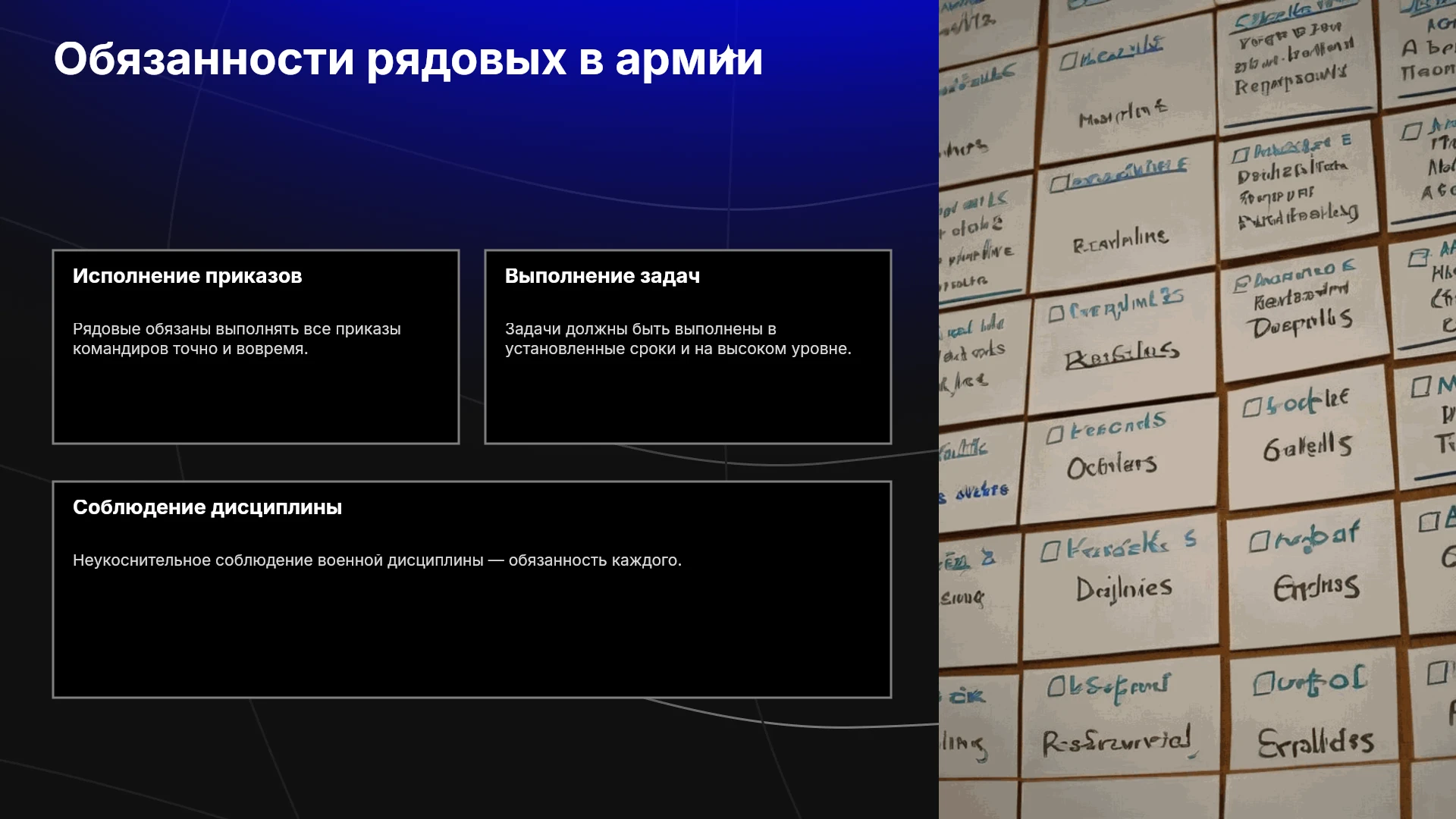Click the military discipline description text
Image resolution: width=1456 pixels, height=819 pixels.
tap(377, 560)
